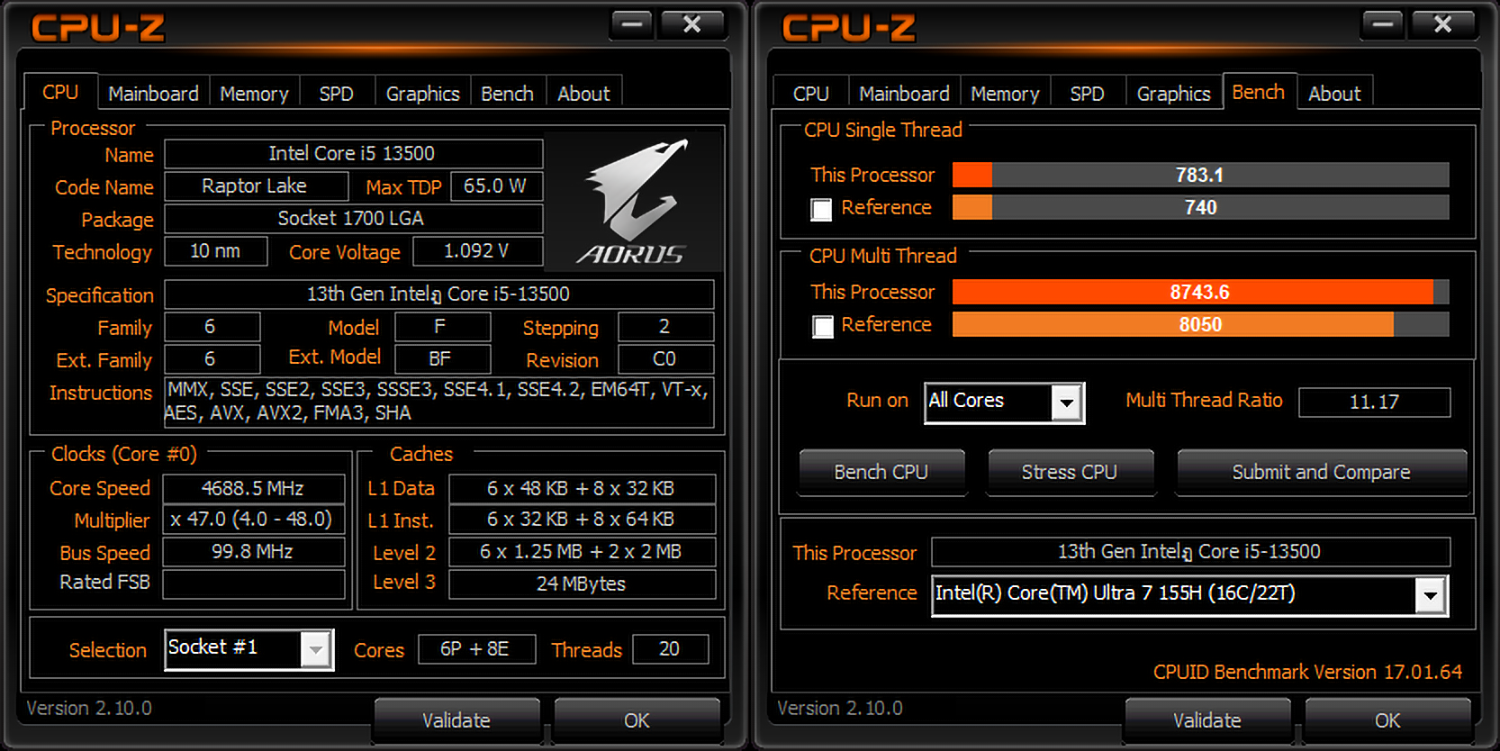Switch to Mainboard tab in left window

[x=153, y=93]
